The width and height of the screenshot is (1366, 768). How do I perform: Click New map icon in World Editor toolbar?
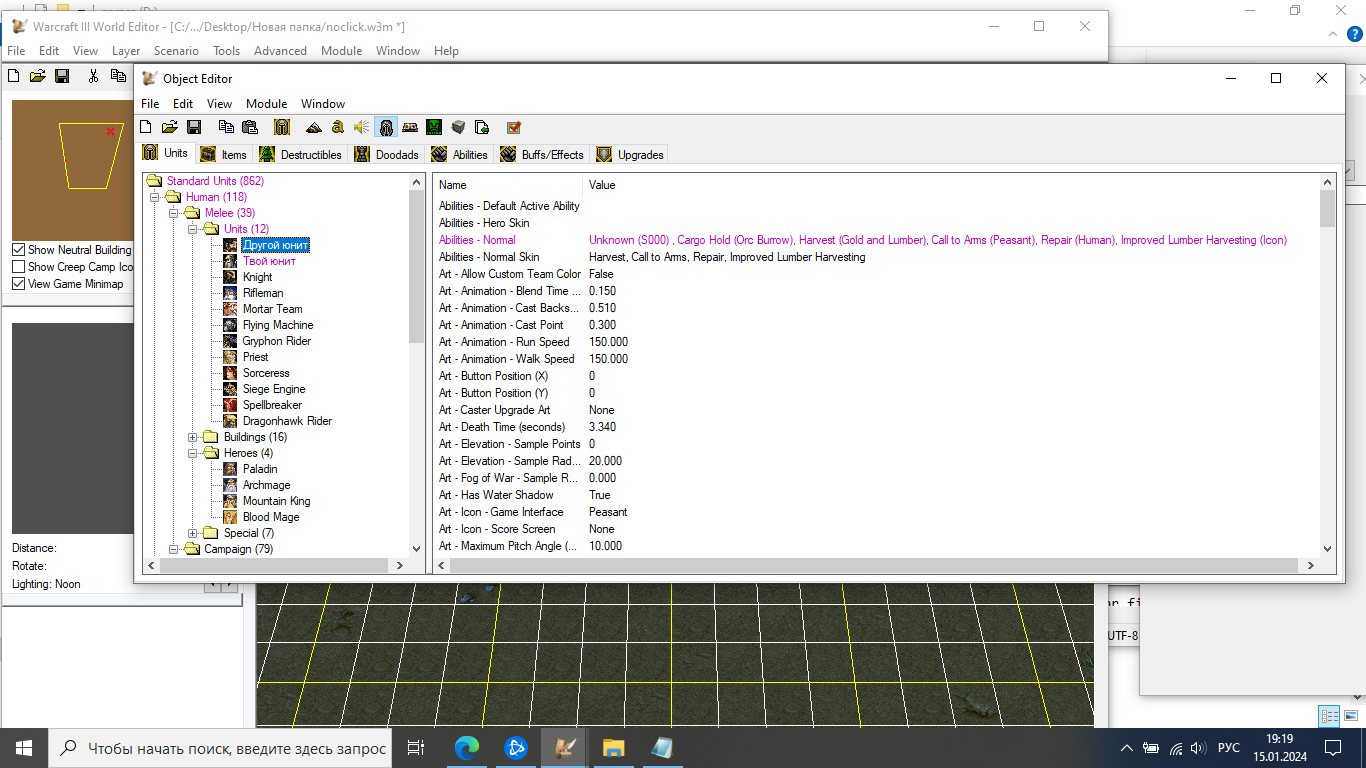pyautogui.click(x=14, y=75)
